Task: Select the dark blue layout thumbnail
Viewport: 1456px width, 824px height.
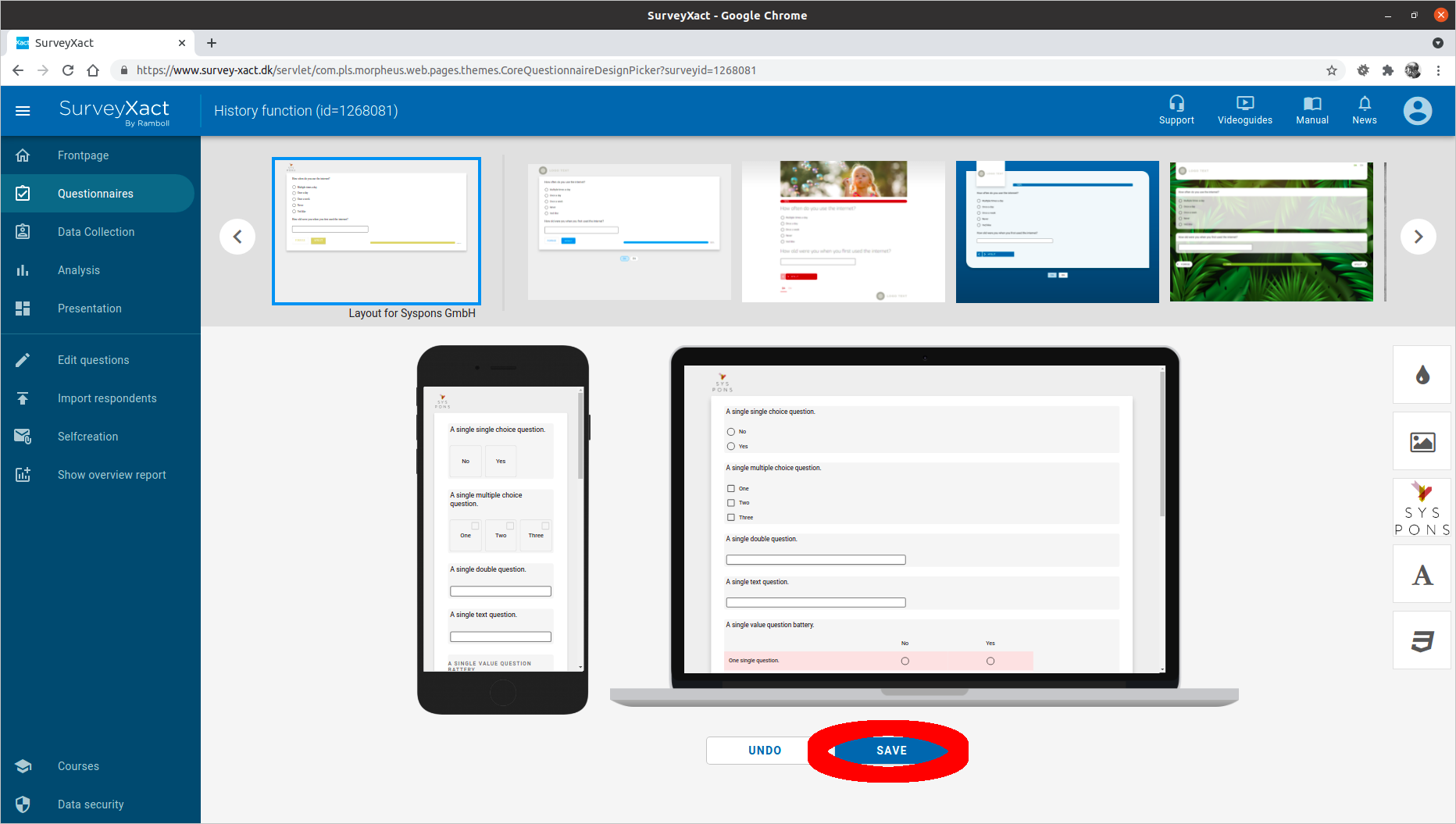Action: pos(1058,231)
